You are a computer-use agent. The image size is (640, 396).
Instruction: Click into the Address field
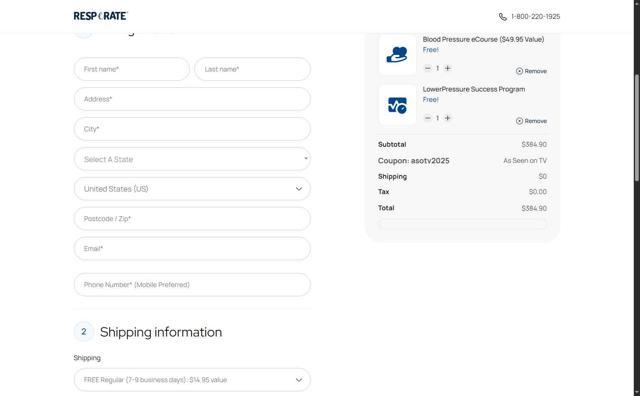click(192, 99)
